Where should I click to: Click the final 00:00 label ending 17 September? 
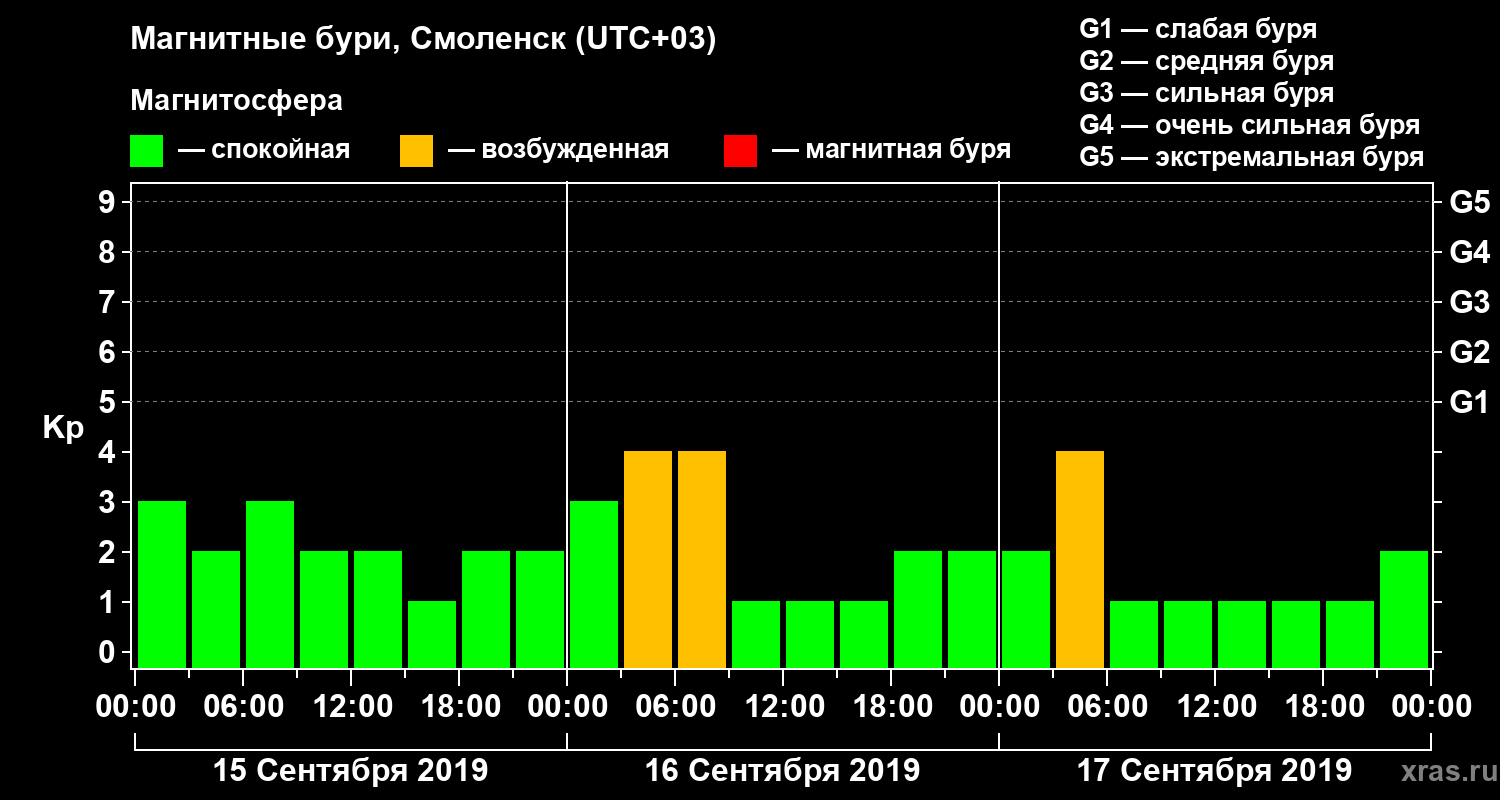pos(1432,707)
